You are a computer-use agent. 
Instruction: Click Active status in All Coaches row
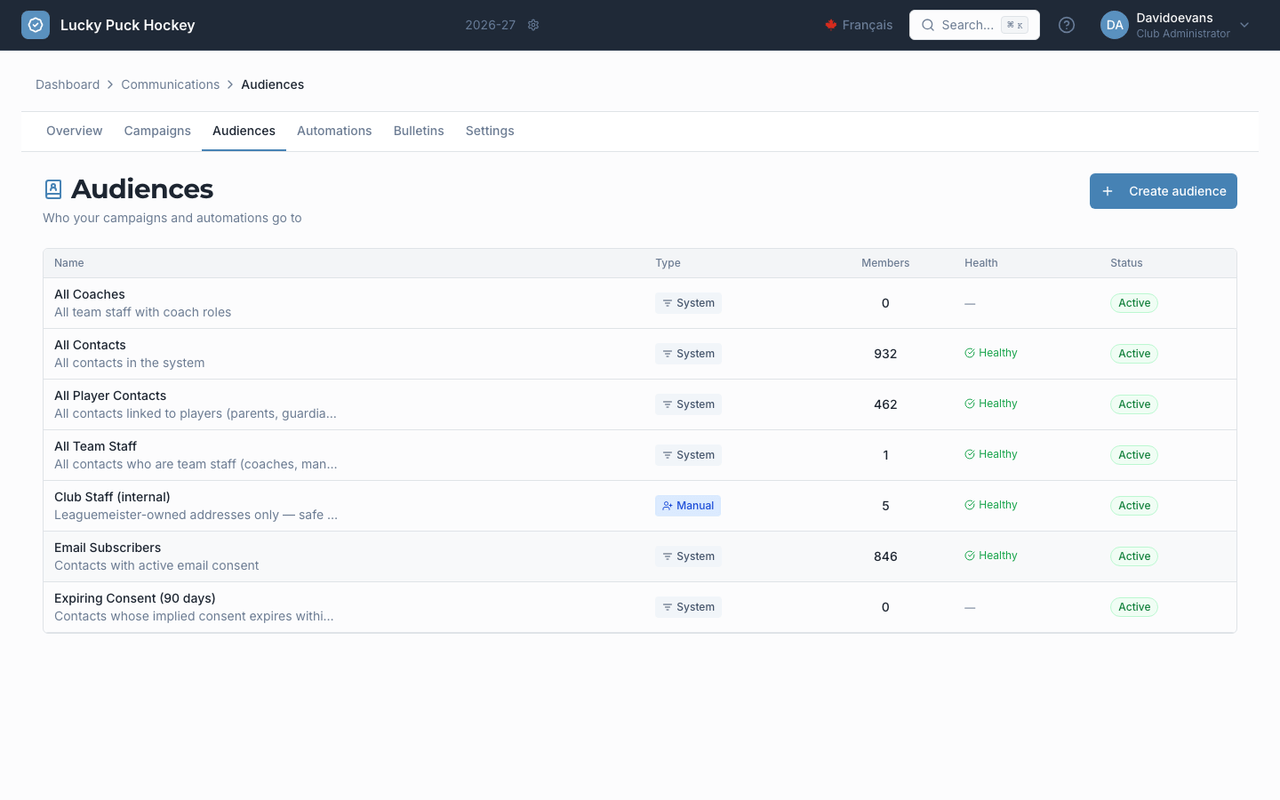(1134, 303)
